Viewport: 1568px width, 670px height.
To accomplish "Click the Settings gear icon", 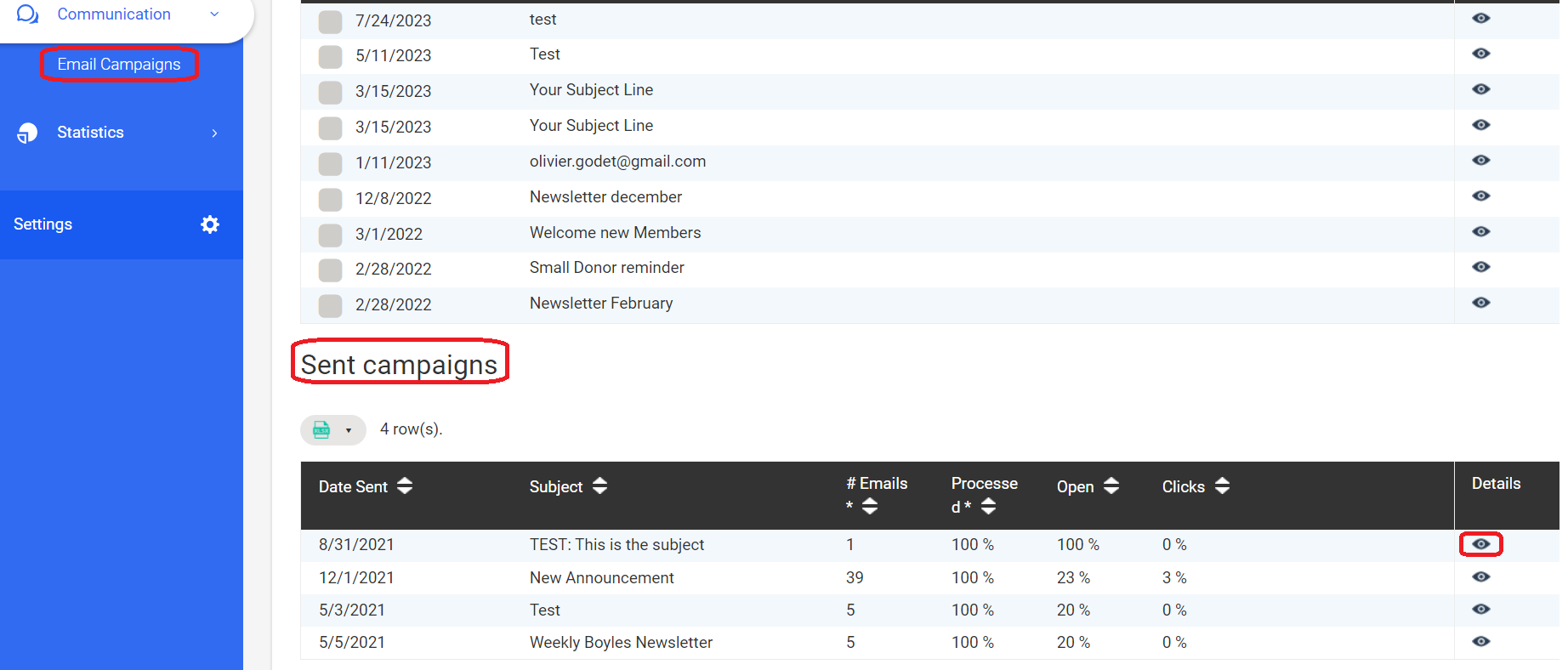I will click(210, 224).
